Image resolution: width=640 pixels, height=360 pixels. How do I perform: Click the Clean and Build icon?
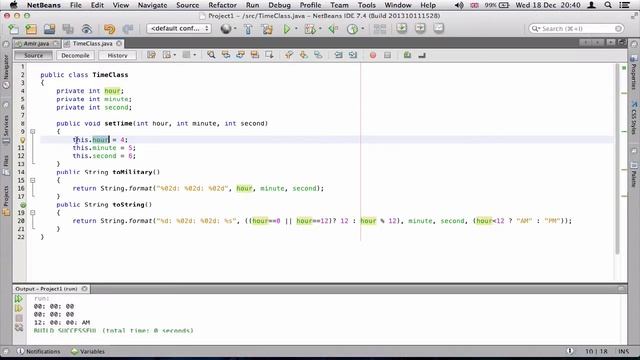coord(267,29)
